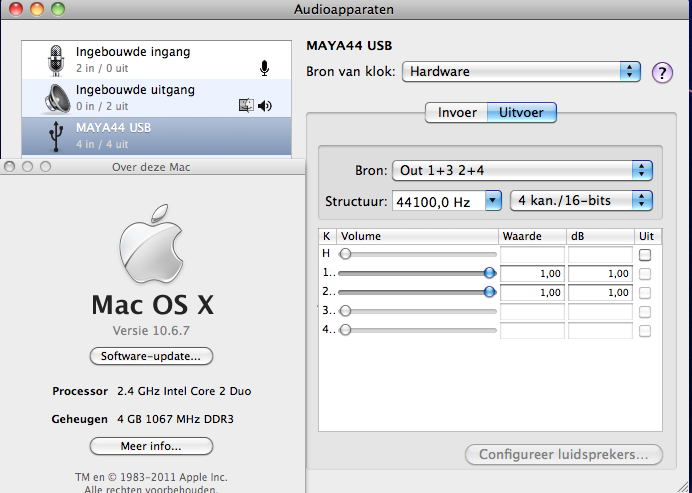Click the K column header
Viewport: 692px width, 493px height.
pyautogui.click(x=327, y=236)
